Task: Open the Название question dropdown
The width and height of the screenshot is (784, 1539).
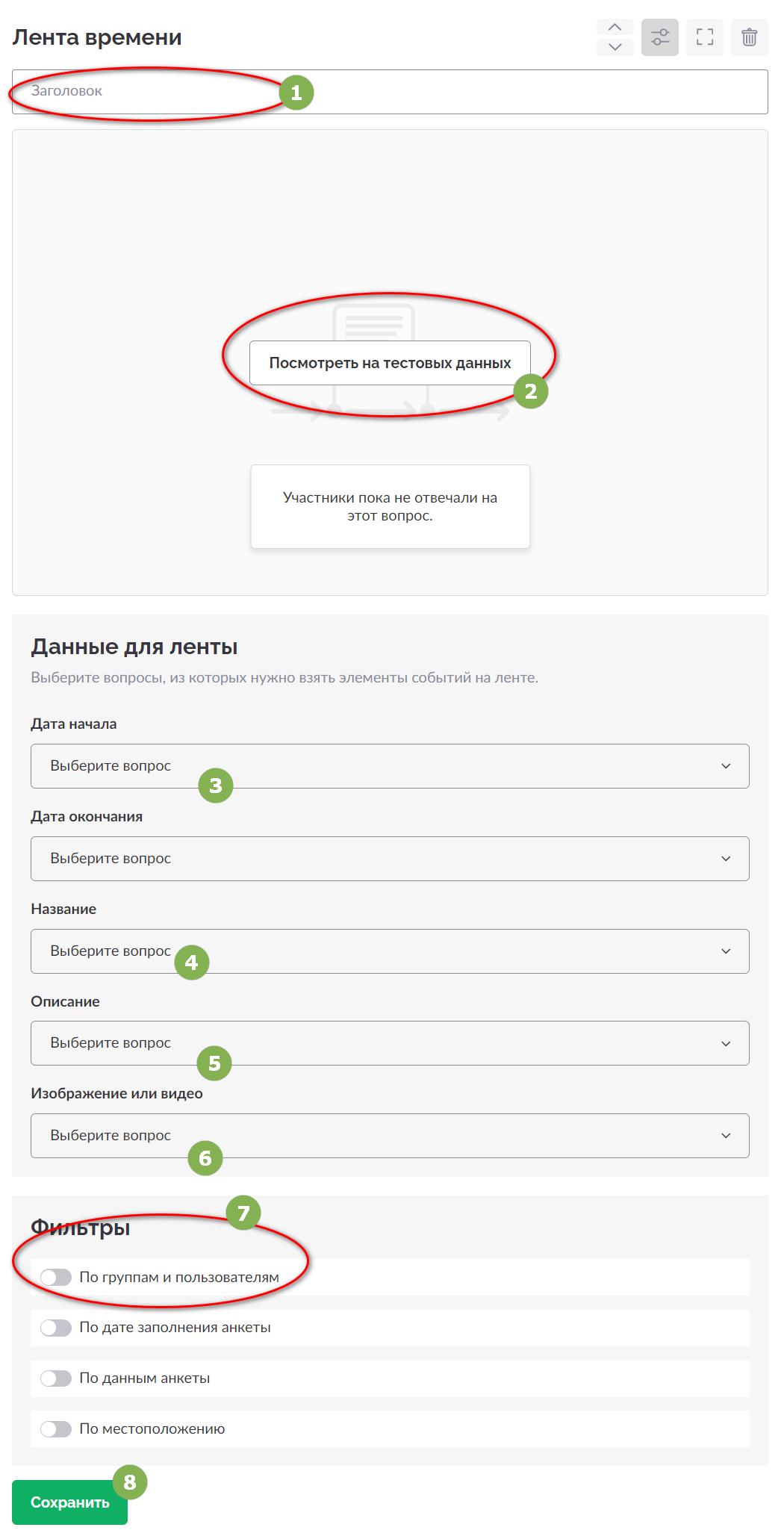Action: click(390, 951)
